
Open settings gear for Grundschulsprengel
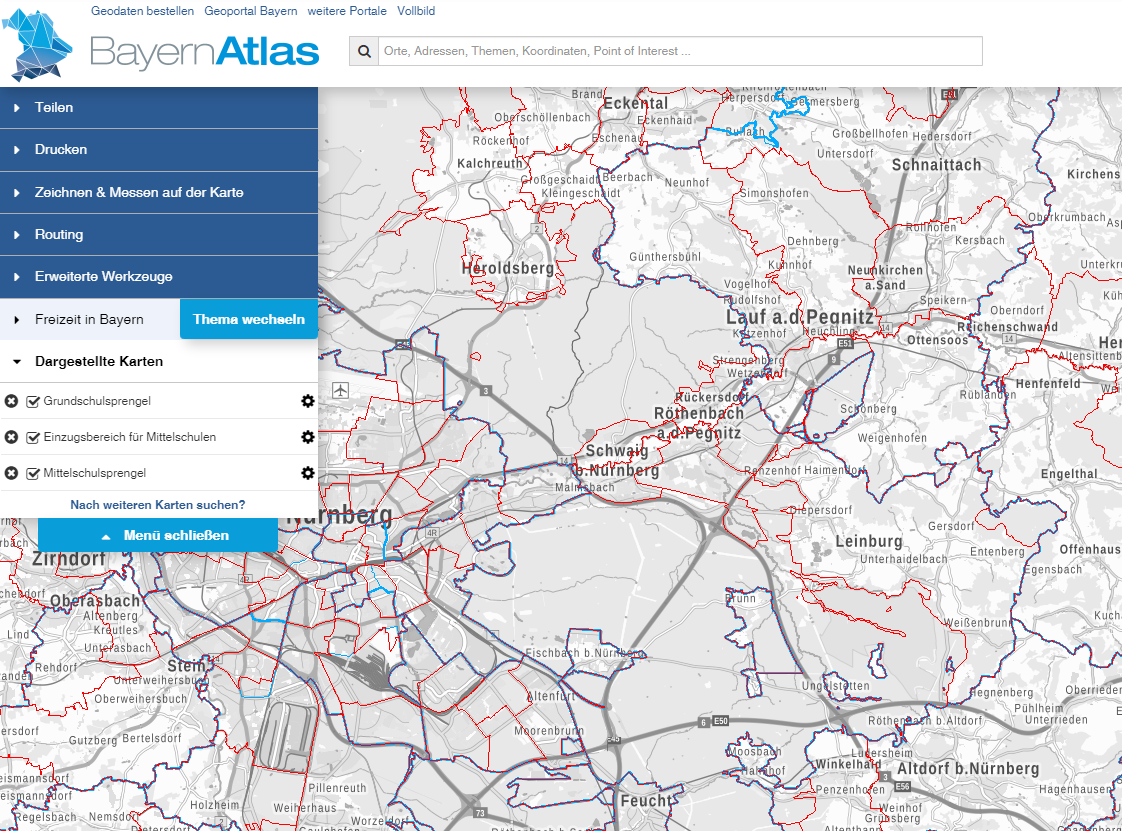[x=307, y=401]
